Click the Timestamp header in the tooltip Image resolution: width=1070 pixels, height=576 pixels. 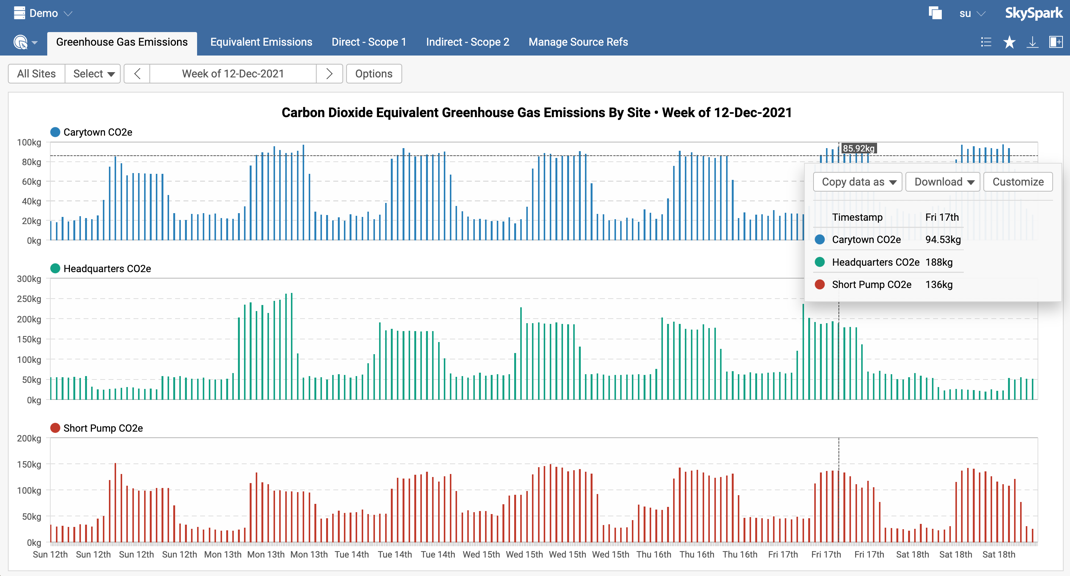click(857, 217)
